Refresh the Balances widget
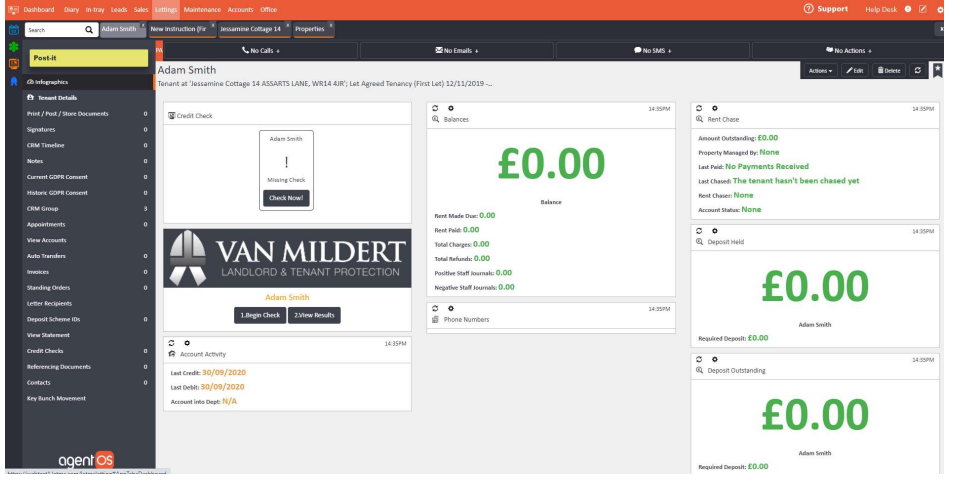This screenshot has height=495, width=967. [x=435, y=107]
